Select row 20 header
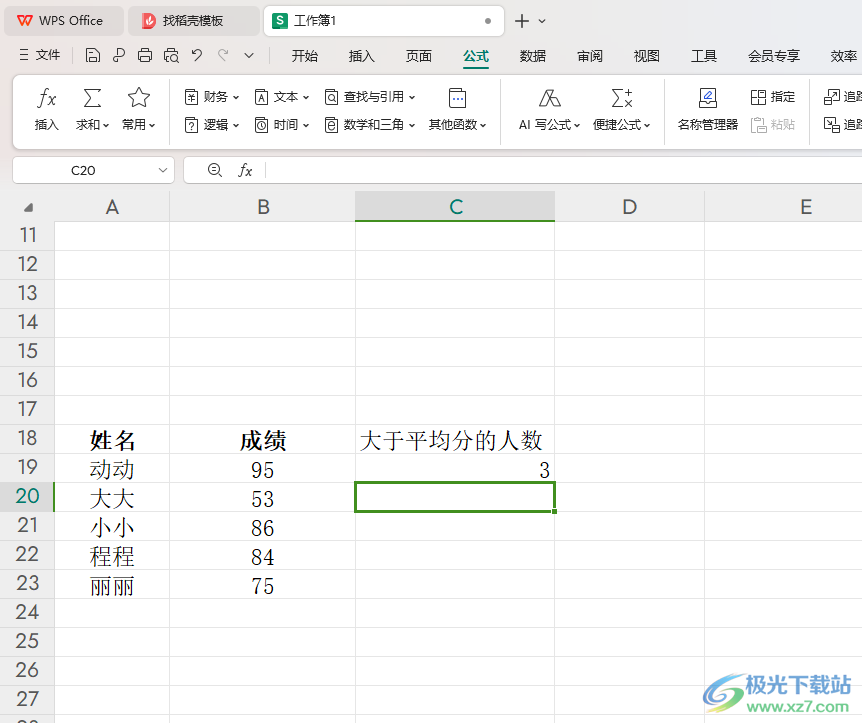 tap(27, 496)
